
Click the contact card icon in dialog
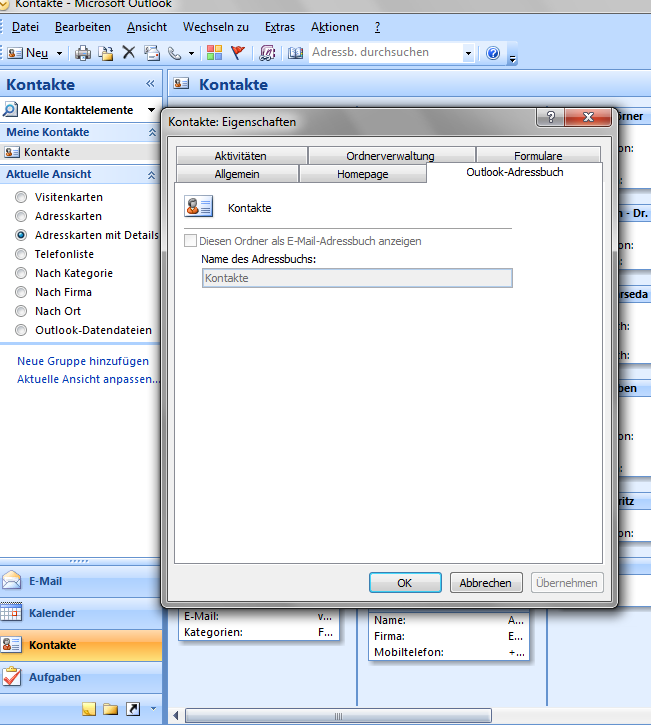pos(199,206)
